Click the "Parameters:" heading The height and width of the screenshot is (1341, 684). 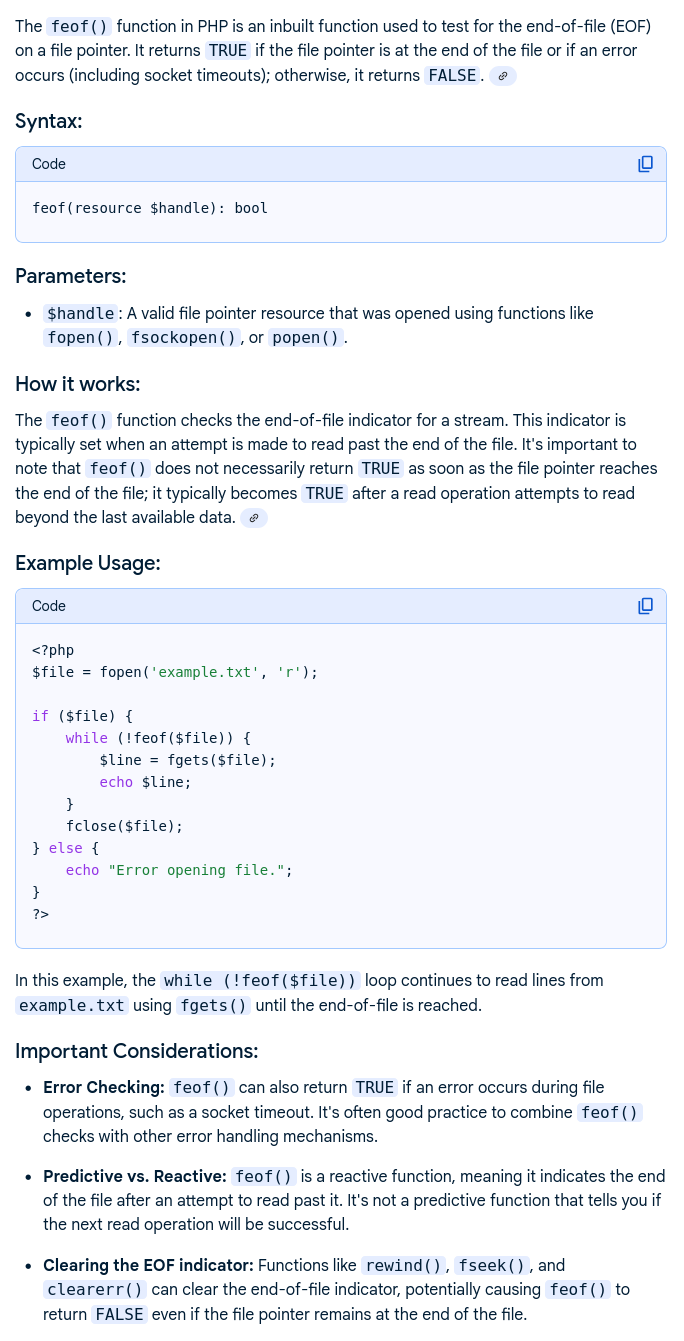(70, 276)
